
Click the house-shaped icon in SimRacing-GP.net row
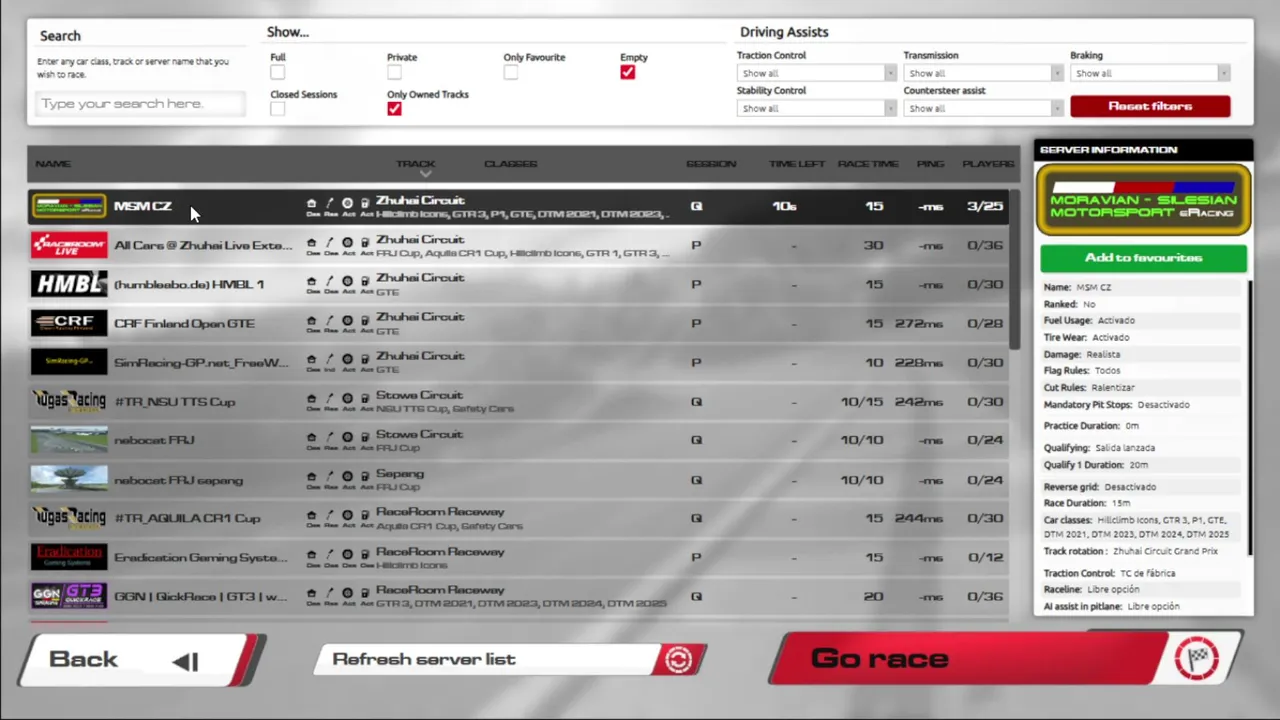point(311,359)
